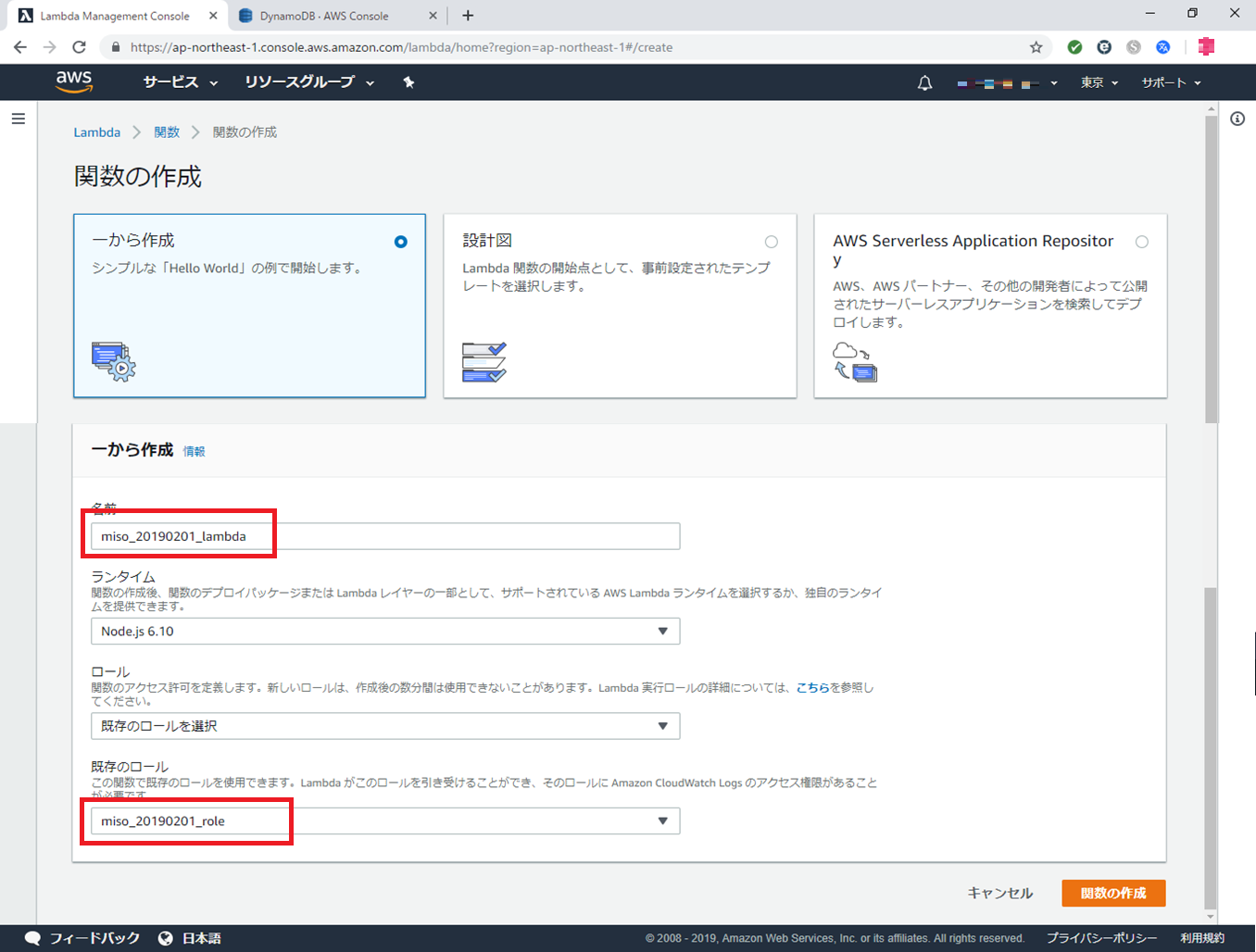Image resolution: width=1256 pixels, height=952 pixels.
Task: Click the browser back arrow
Action: click(20, 47)
